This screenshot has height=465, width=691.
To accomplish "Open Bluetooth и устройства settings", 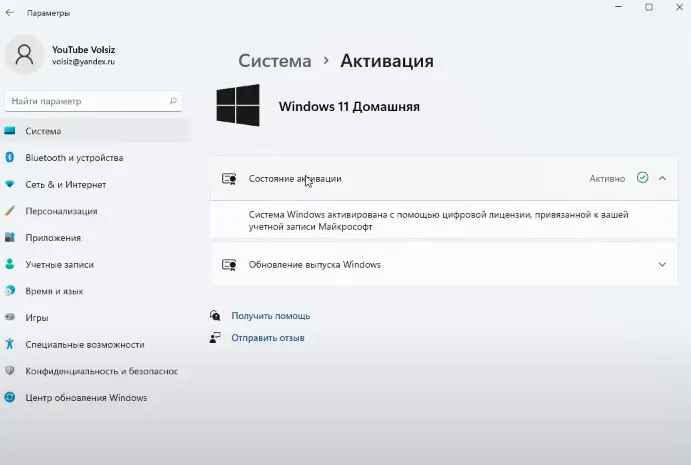I will [95, 157].
